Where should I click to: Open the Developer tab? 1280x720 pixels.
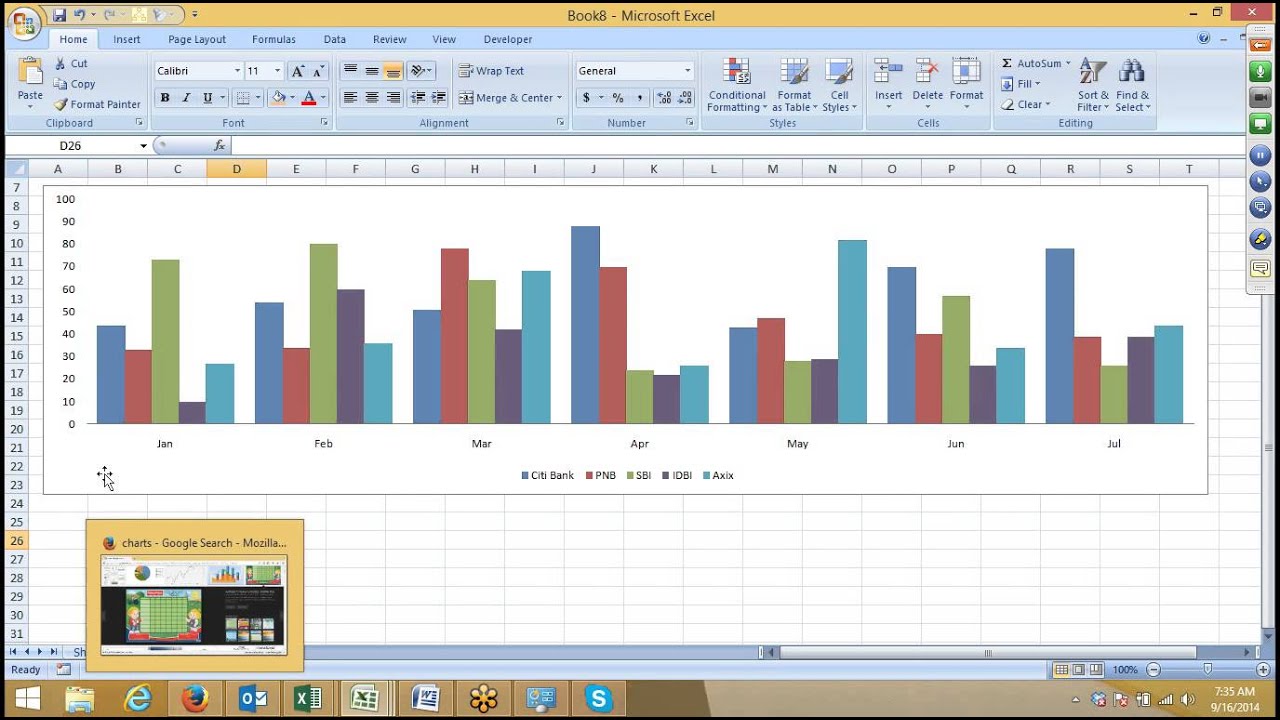(x=508, y=39)
